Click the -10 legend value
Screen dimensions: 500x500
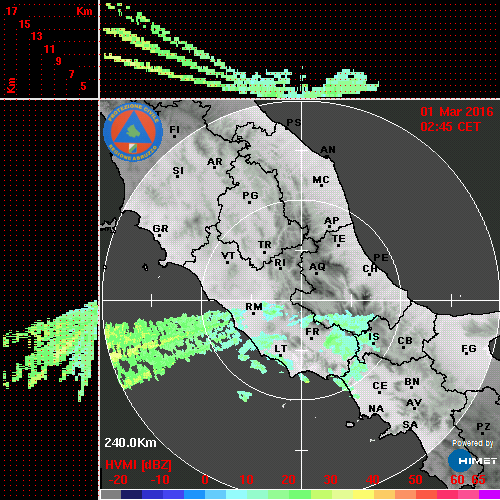pyautogui.click(x=160, y=480)
